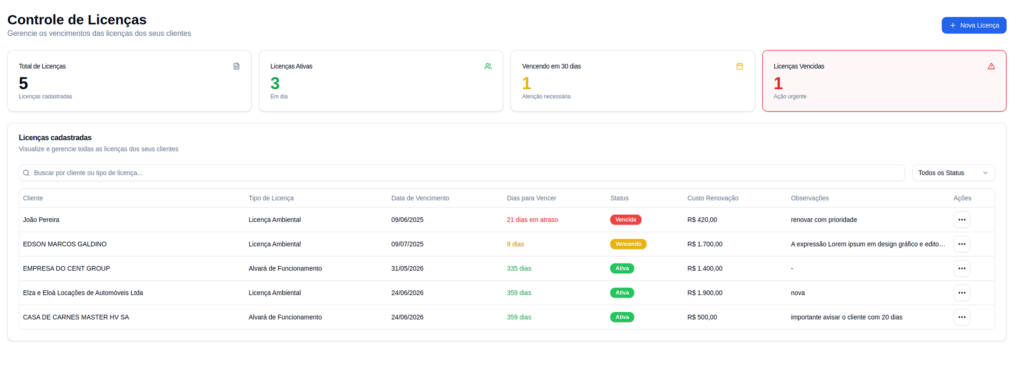1024x375 pixels.
Task: Click the Vencida status badge
Action: coord(626,220)
